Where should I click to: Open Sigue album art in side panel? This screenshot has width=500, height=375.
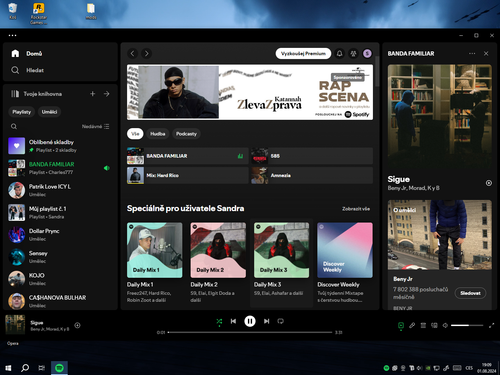pyautogui.click(x=439, y=117)
